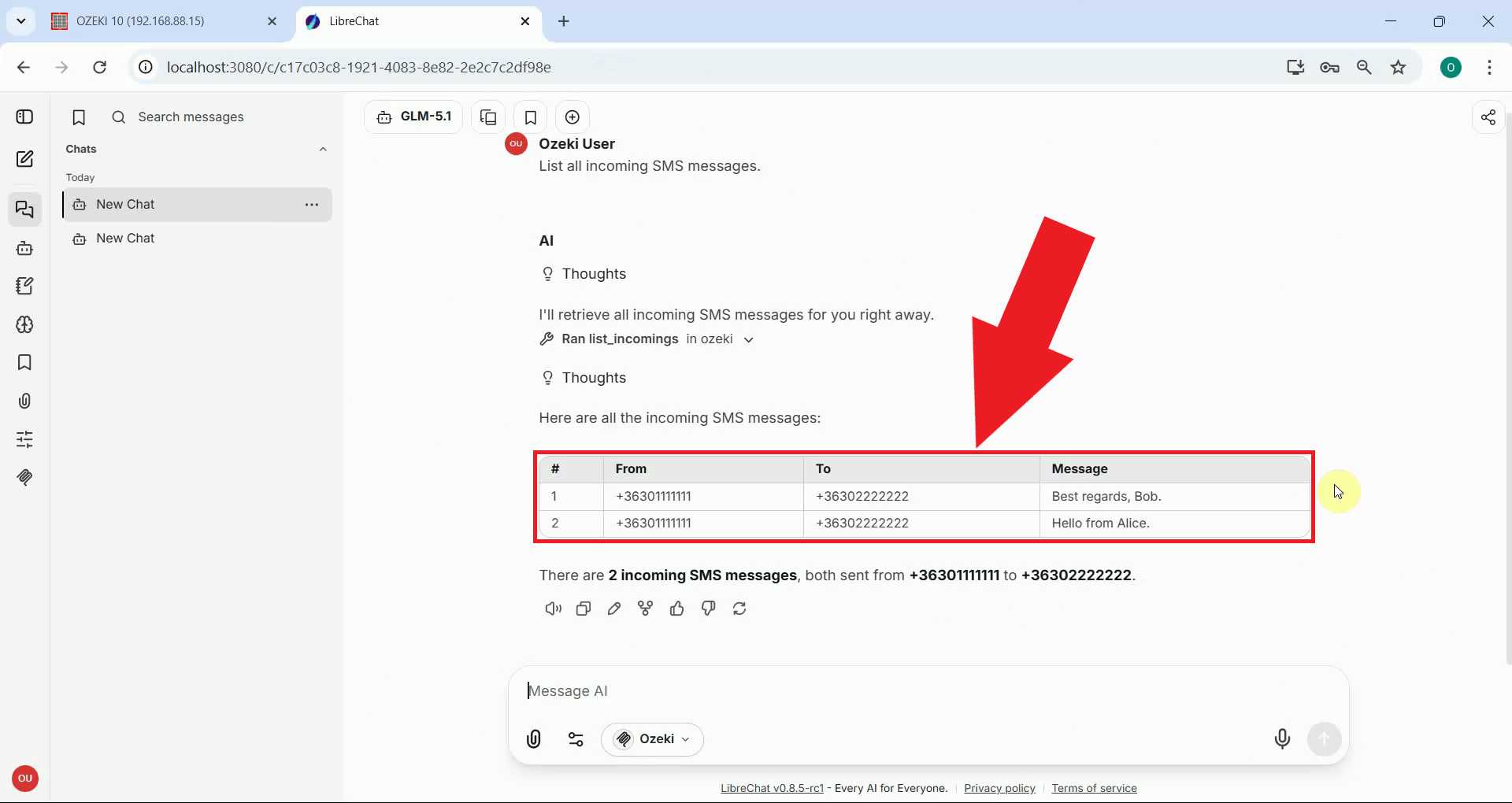Regenerate the AI response
1512x803 pixels.
(739, 609)
